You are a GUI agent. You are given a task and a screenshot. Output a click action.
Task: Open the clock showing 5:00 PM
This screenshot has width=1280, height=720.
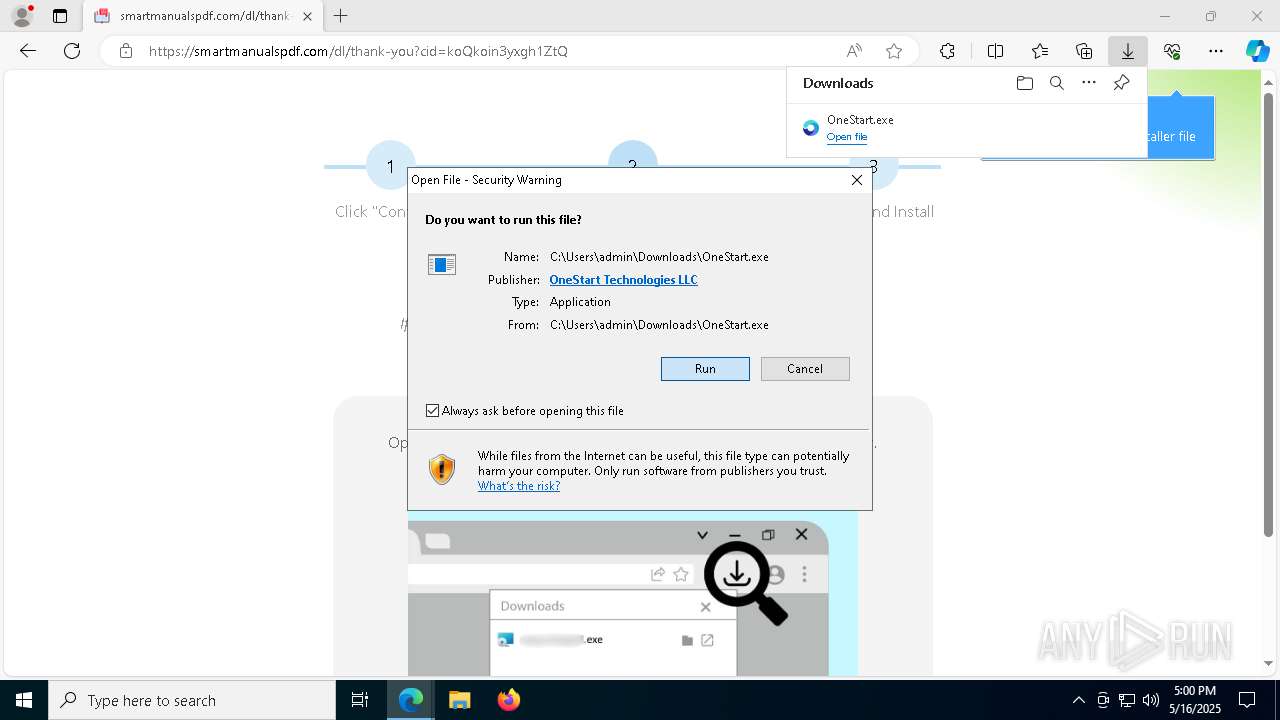(1194, 700)
